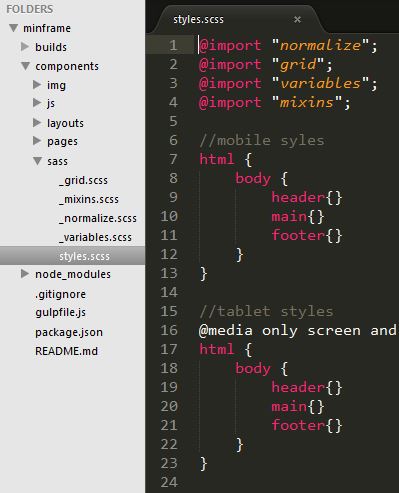Click body selector on line 18
The image size is (399, 493).
[x=253, y=368]
